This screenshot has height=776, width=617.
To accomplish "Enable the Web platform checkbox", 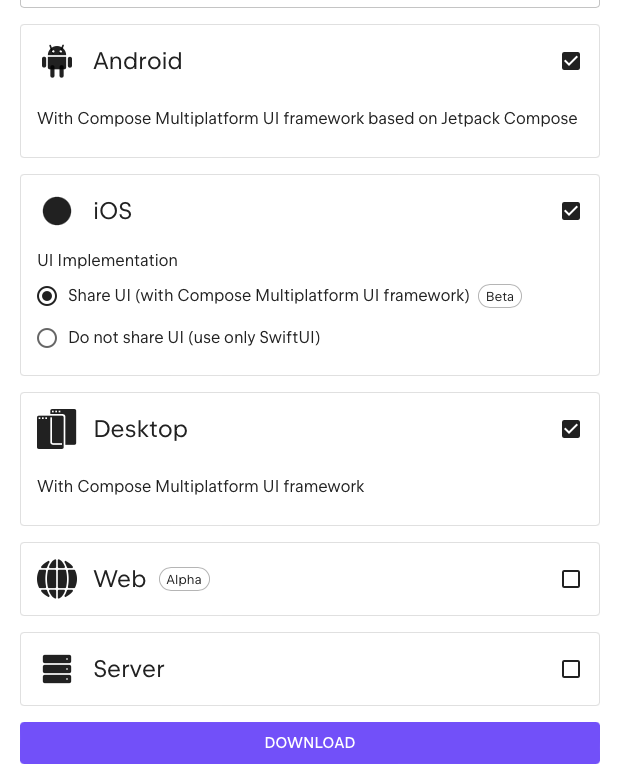I will pyautogui.click(x=571, y=579).
